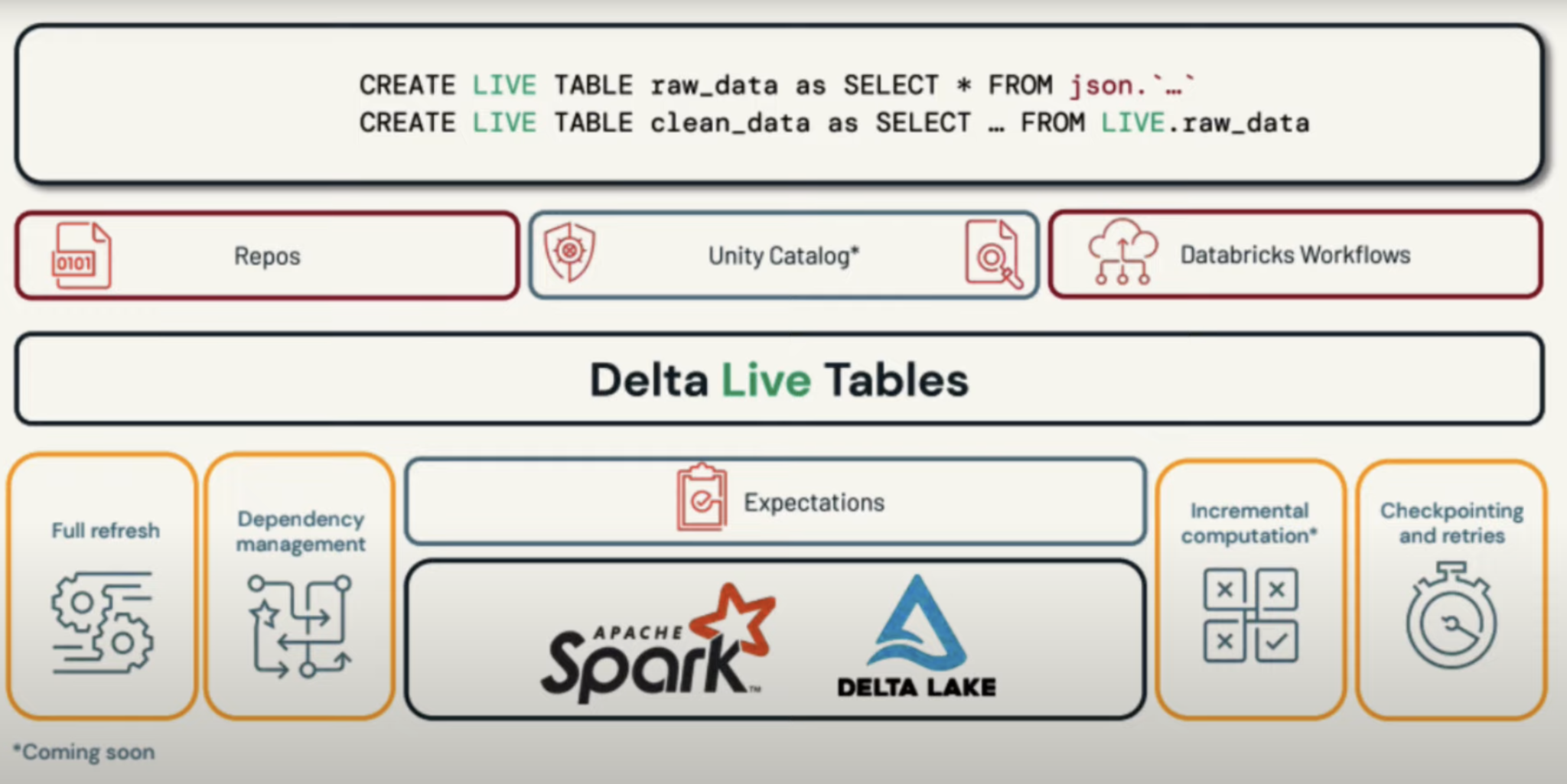Click the Databricks Workflows cloud icon
This screenshot has height=784, width=1567.
pyautogui.click(x=1122, y=252)
